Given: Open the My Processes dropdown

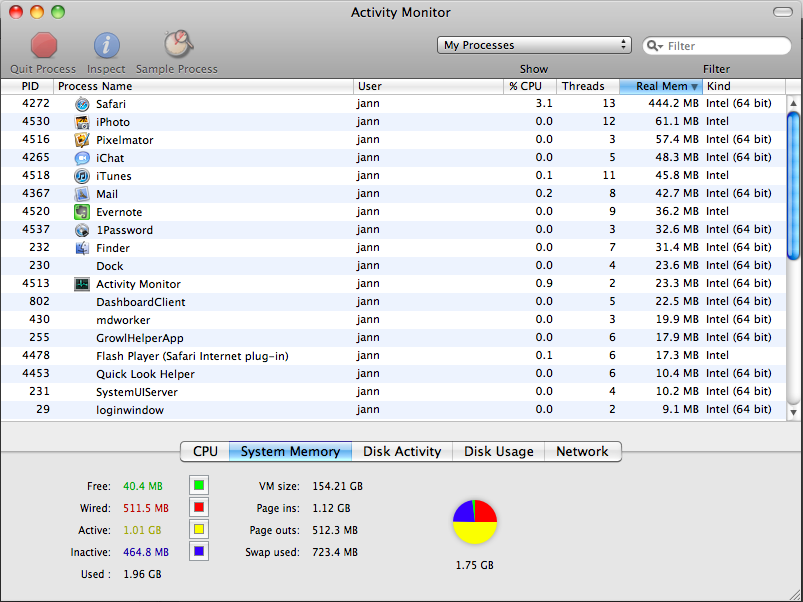Looking at the screenshot, I should pyautogui.click(x=534, y=45).
